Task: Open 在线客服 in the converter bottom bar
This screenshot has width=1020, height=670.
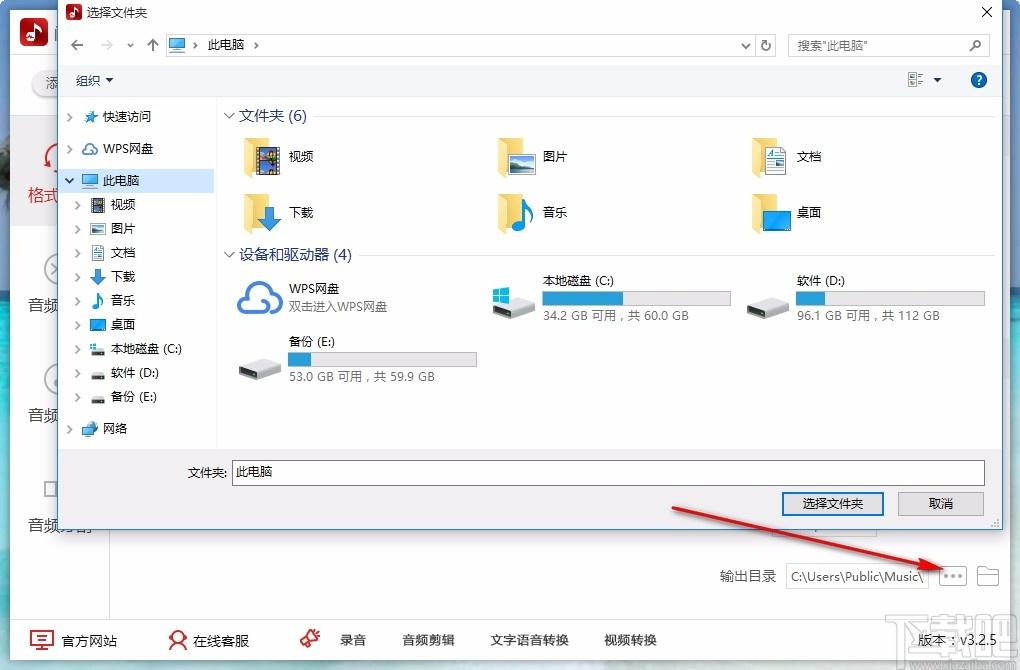Action: coord(208,641)
